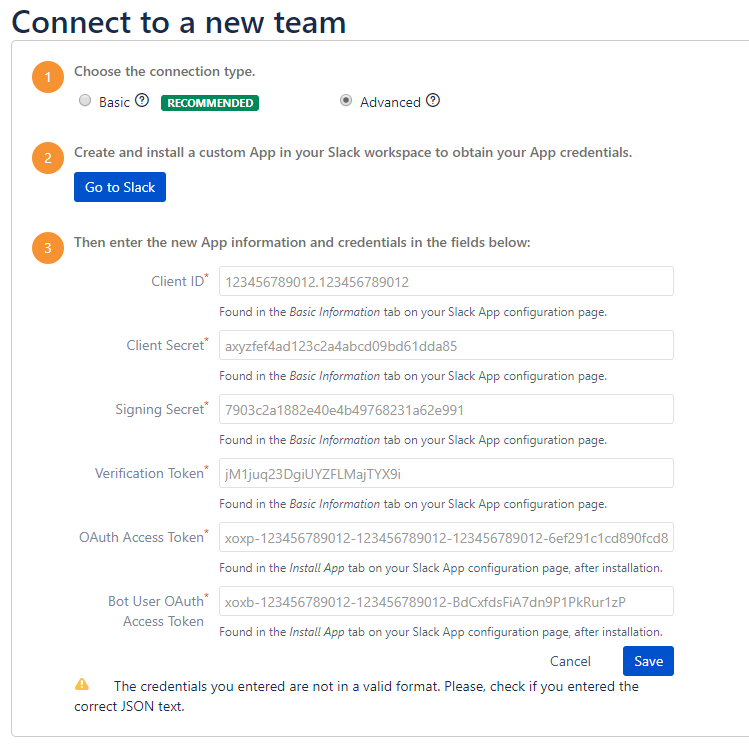Open the help icon next to Advanced
This screenshot has height=746, width=749.
click(x=433, y=100)
